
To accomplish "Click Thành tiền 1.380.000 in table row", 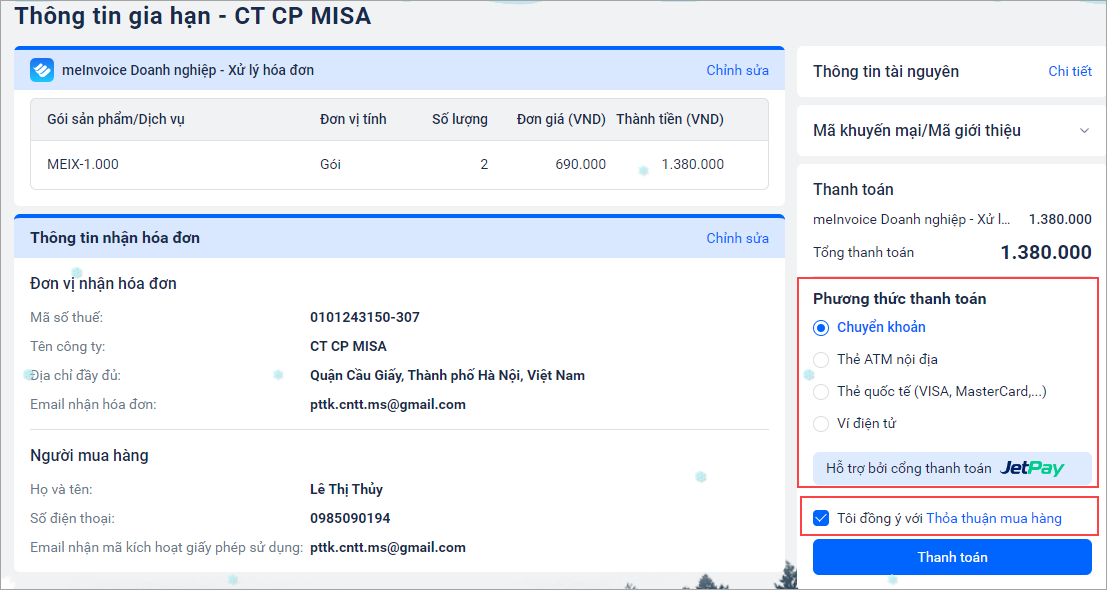I will point(693,164).
